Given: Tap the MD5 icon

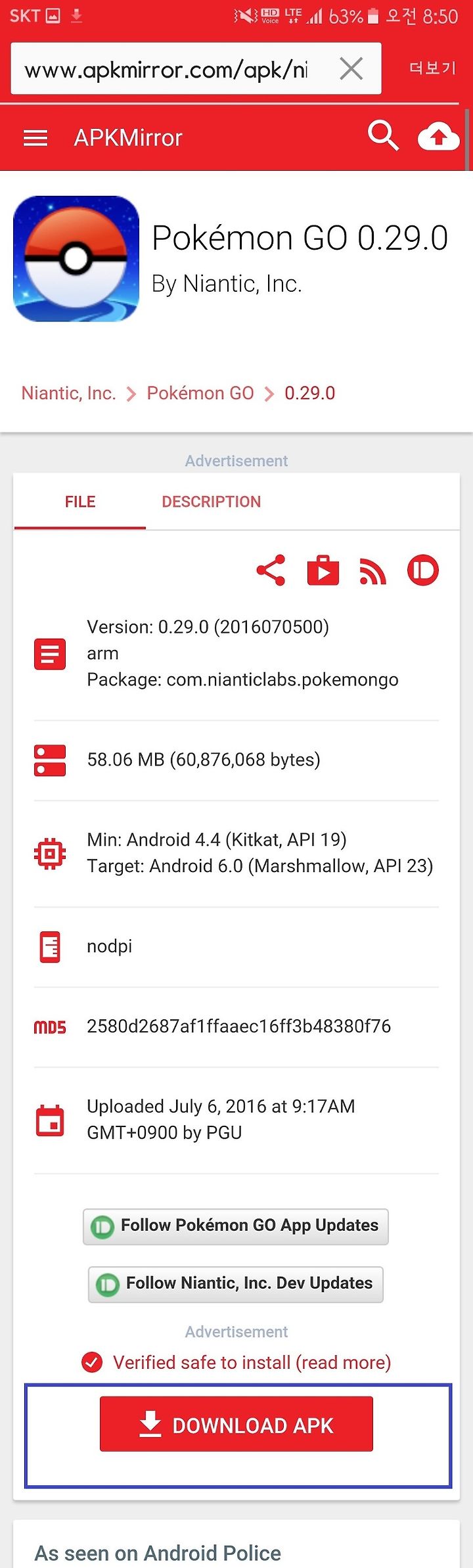Looking at the screenshot, I should [x=50, y=1027].
